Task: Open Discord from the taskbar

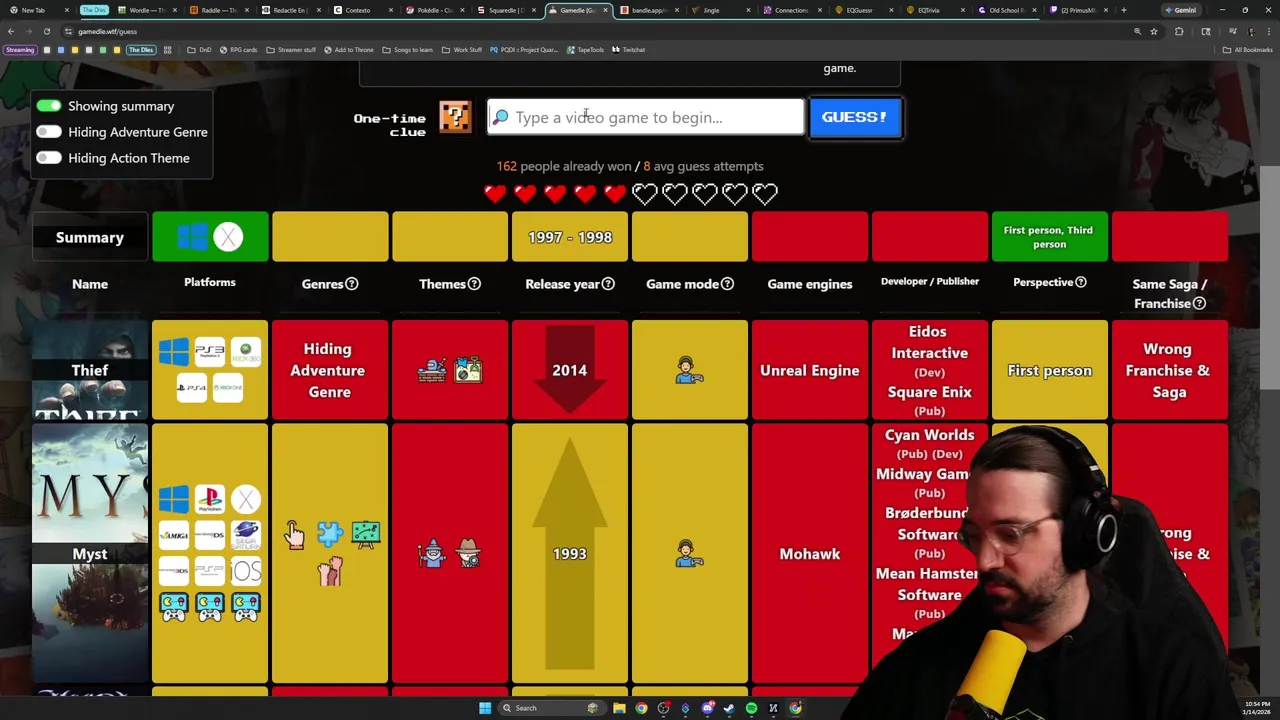Action: coord(707,708)
